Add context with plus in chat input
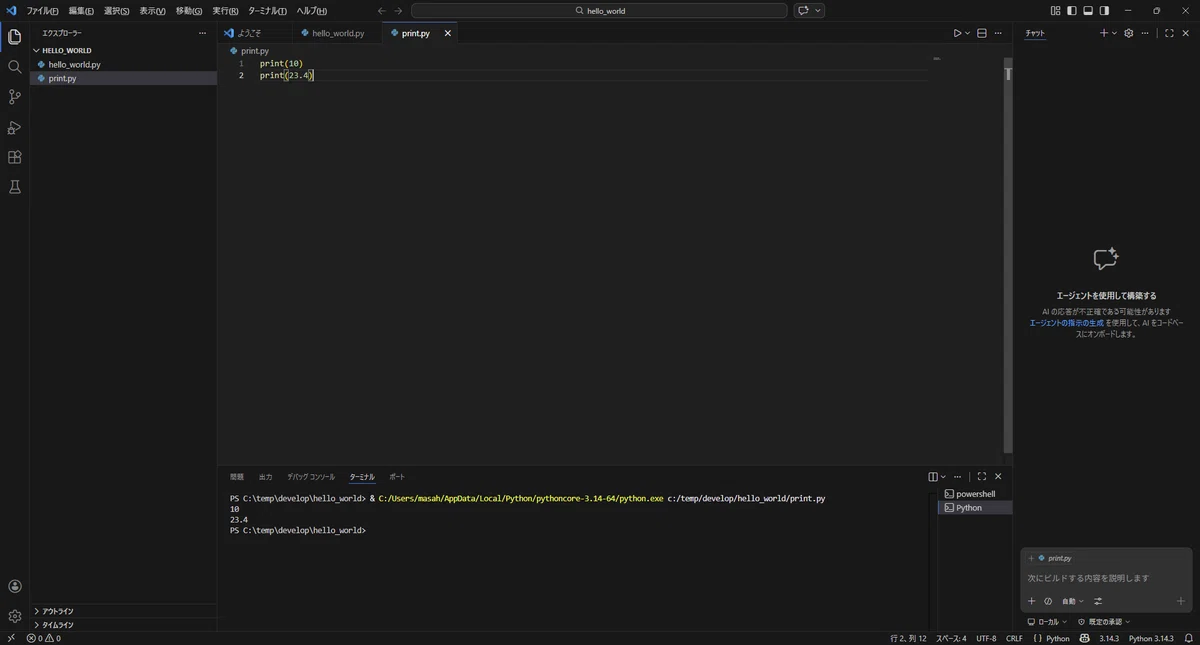1200x645 pixels. [x=1032, y=601]
